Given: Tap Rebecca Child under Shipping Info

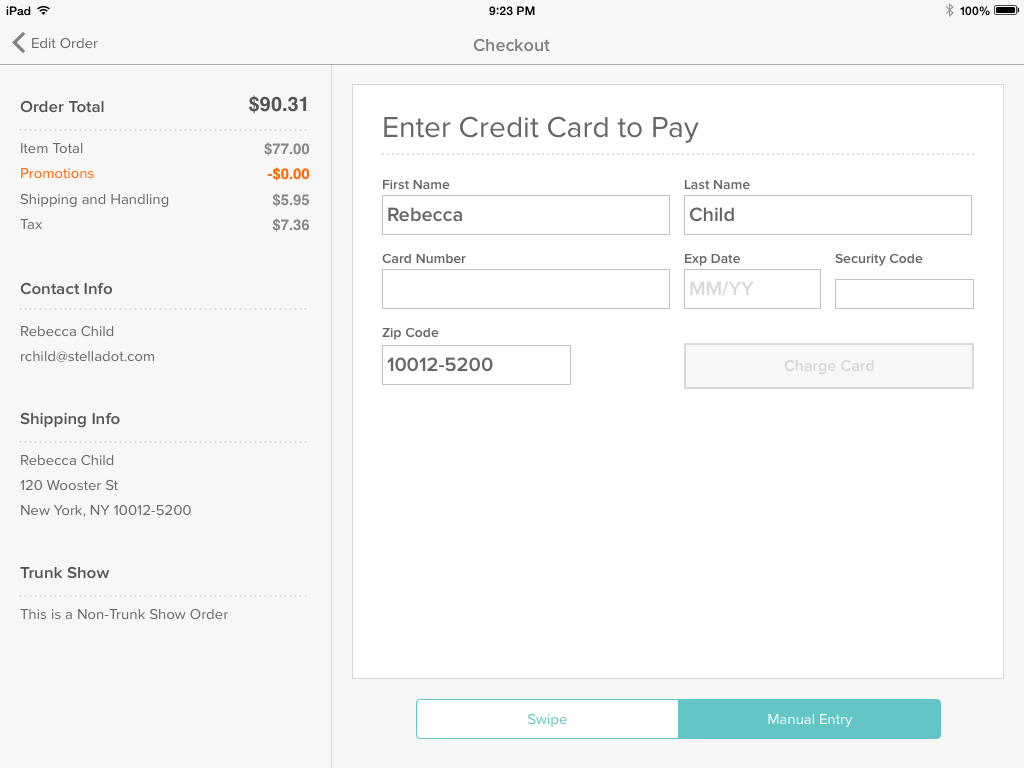Looking at the screenshot, I should [x=67, y=460].
